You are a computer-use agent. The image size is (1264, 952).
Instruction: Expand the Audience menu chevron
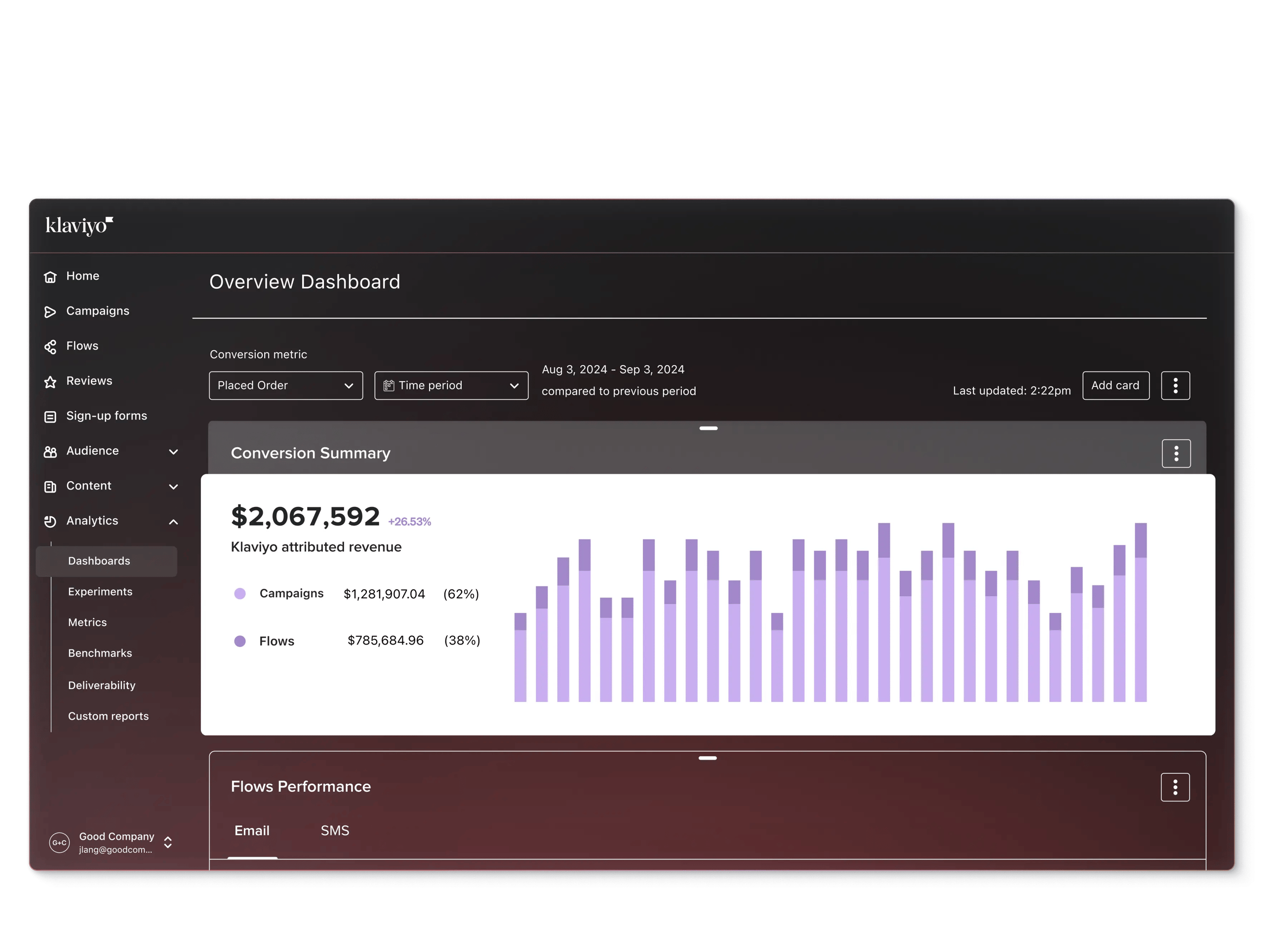point(174,452)
